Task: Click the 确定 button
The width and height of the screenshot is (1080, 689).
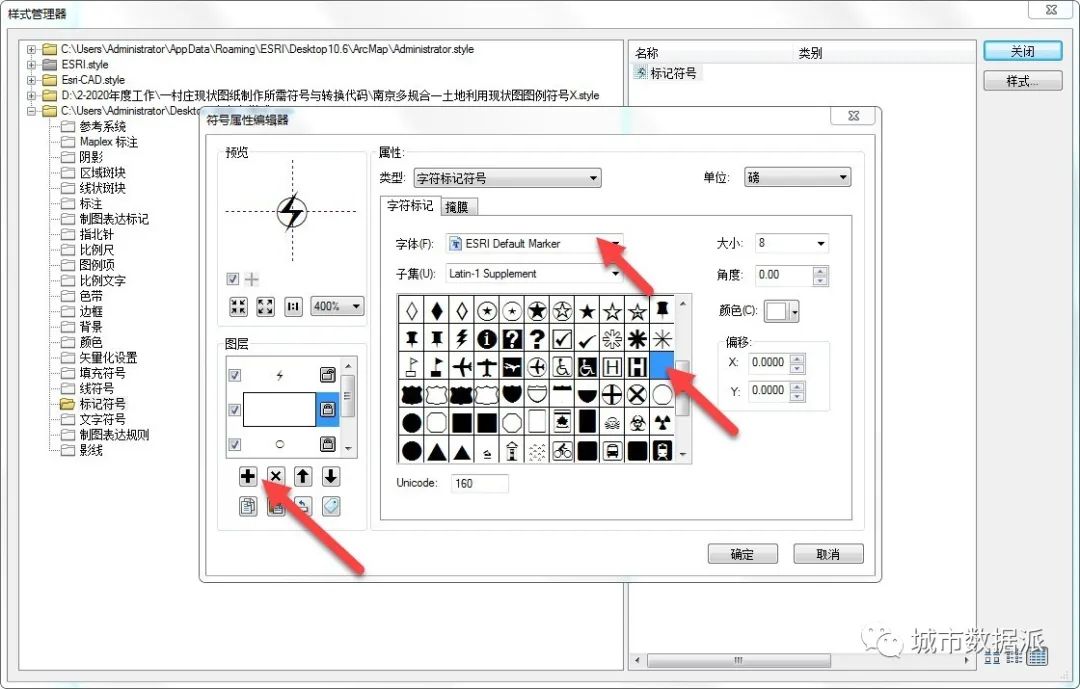Action: [742, 554]
